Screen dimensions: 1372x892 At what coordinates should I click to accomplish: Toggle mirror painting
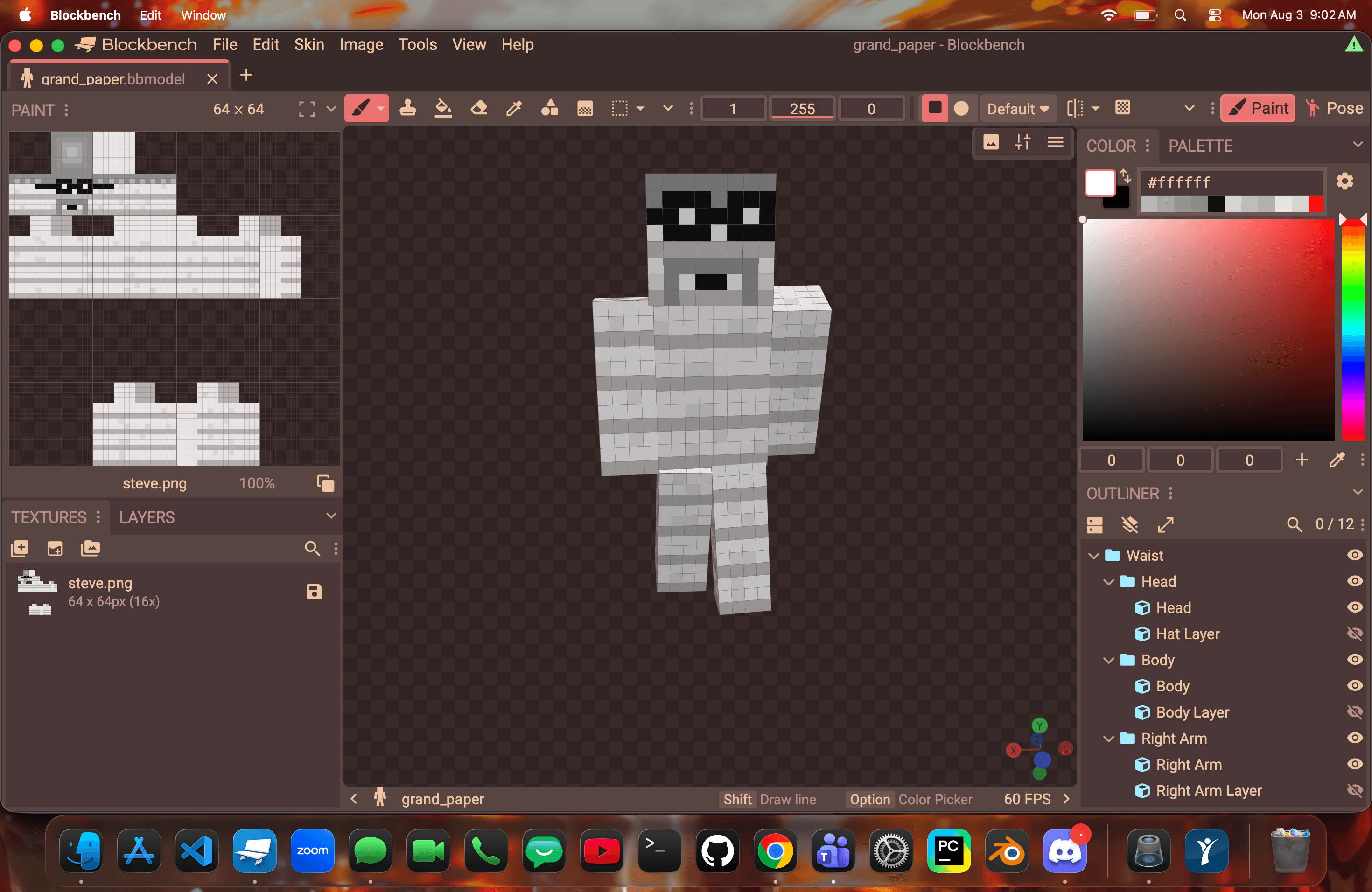pos(1075,108)
